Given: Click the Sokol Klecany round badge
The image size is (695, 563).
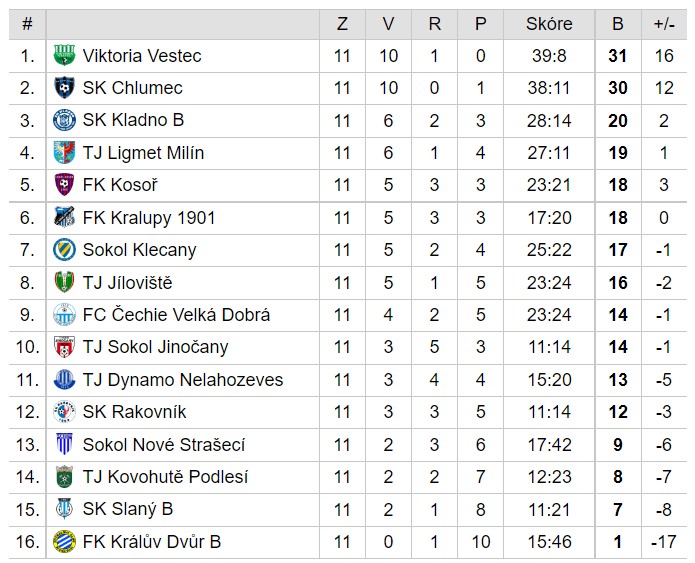Looking at the screenshot, I should (64, 250).
